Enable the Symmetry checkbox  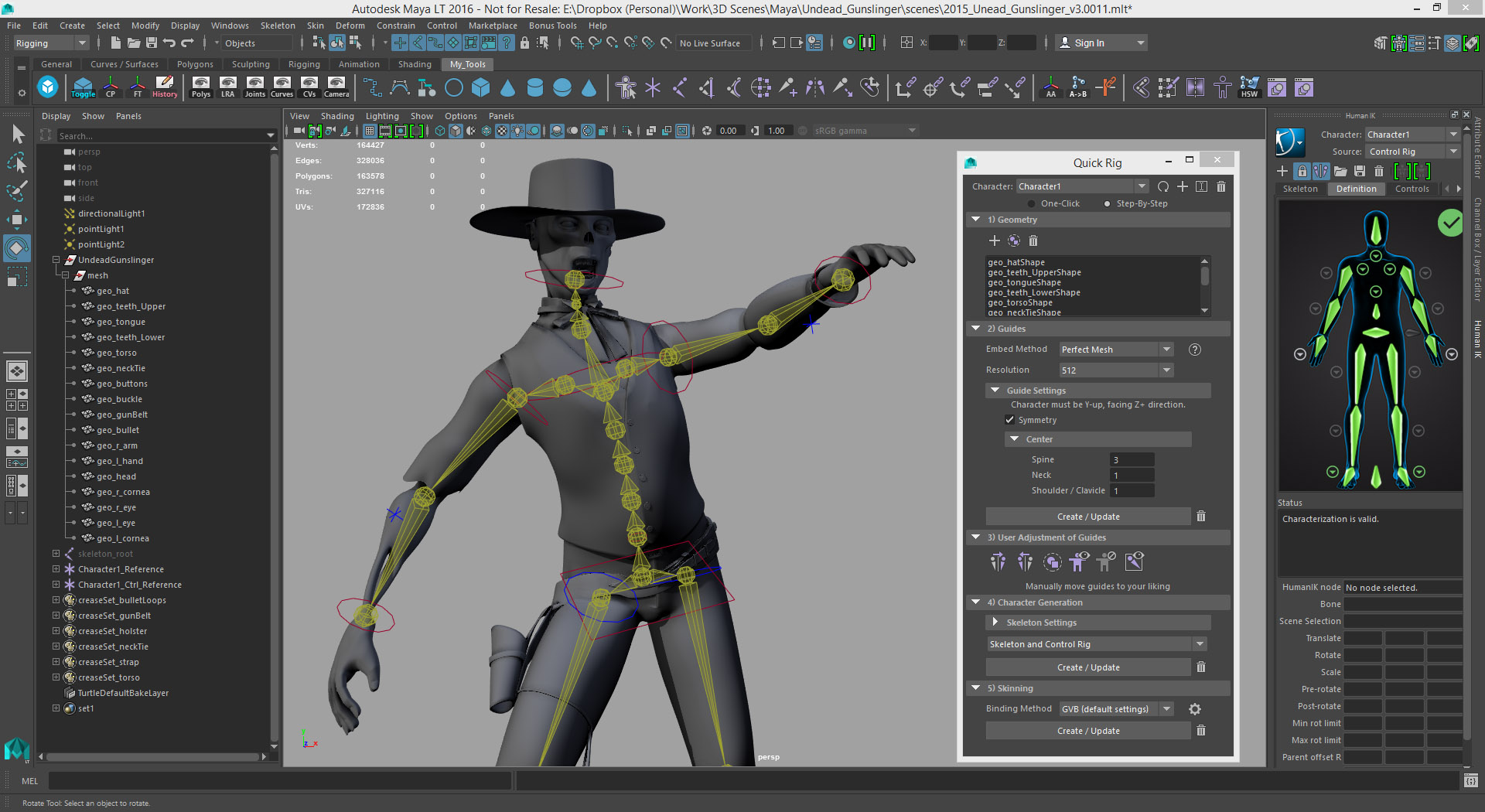click(x=1010, y=420)
